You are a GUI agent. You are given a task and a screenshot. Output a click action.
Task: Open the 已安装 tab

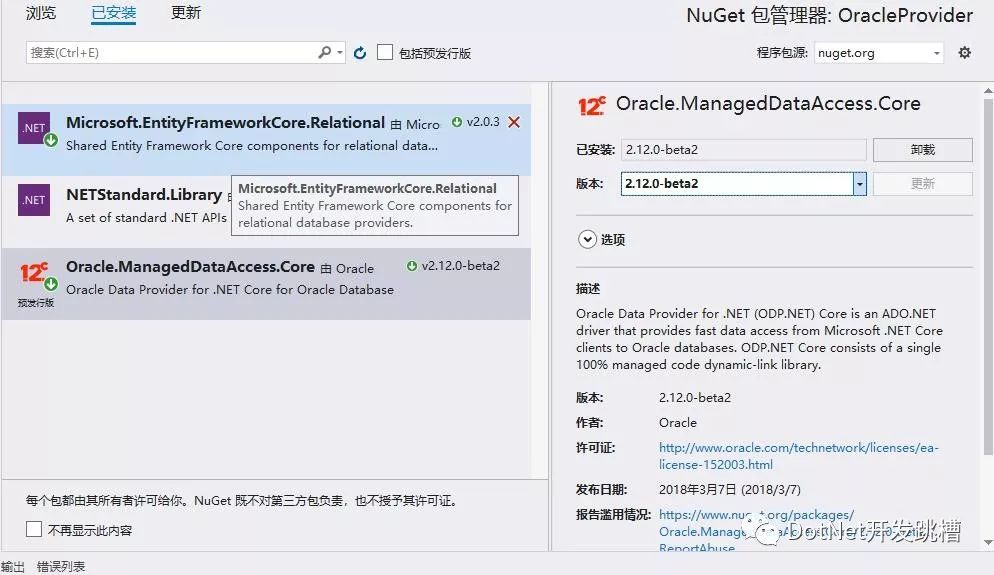point(113,13)
